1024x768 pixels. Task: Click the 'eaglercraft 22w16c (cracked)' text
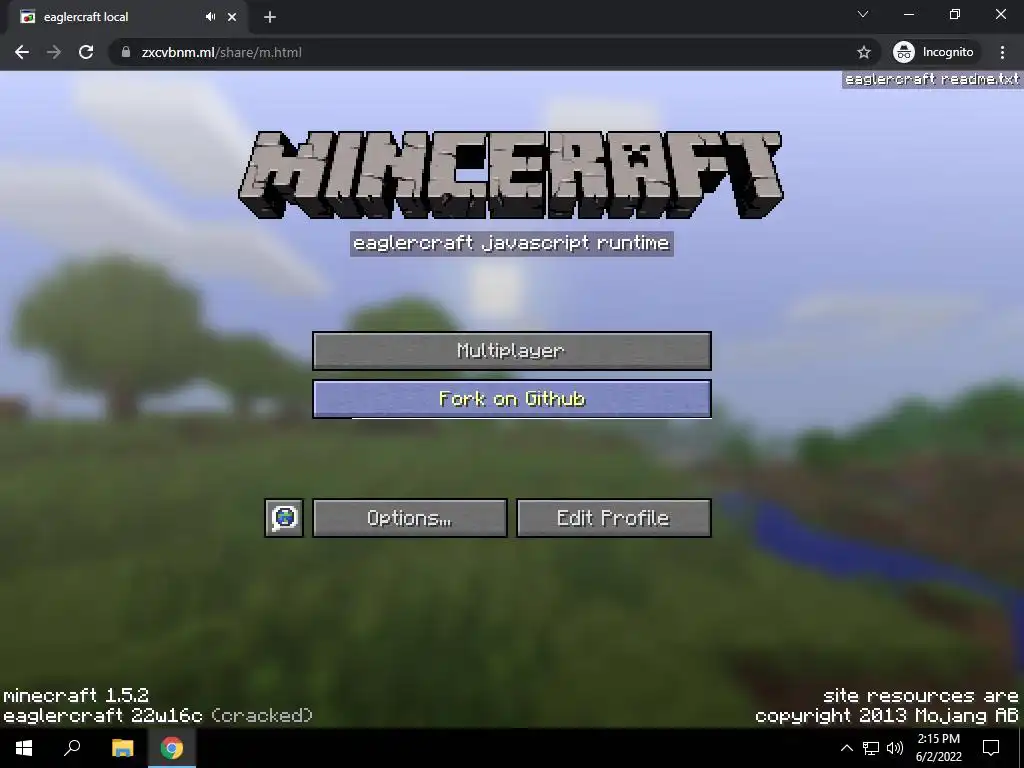tap(158, 716)
